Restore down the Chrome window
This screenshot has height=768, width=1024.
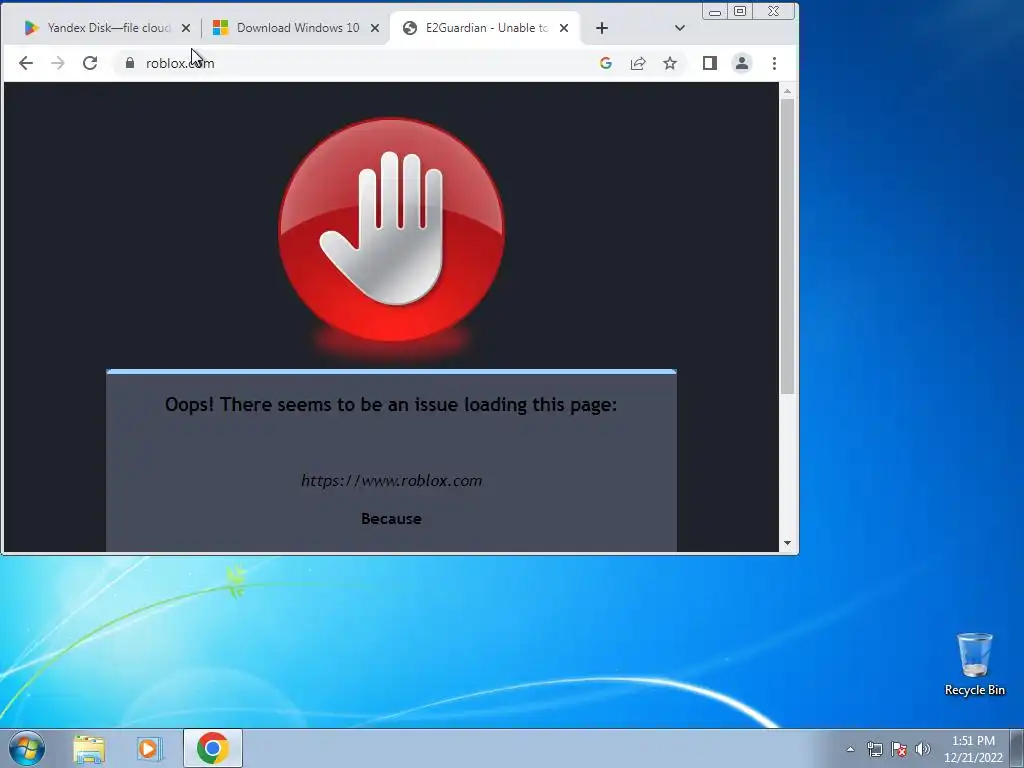coord(740,11)
